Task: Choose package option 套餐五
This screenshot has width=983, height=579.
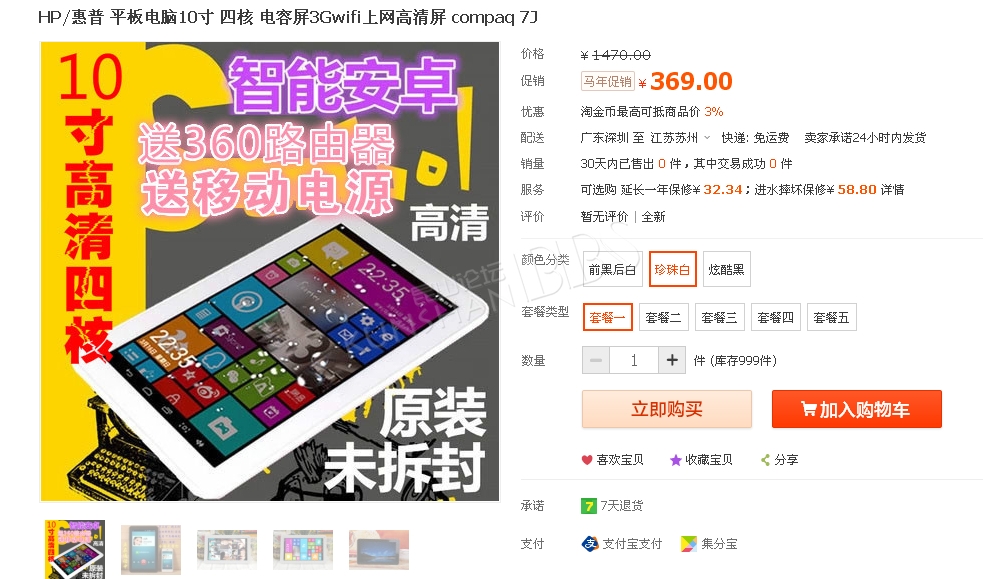Action: click(x=831, y=318)
